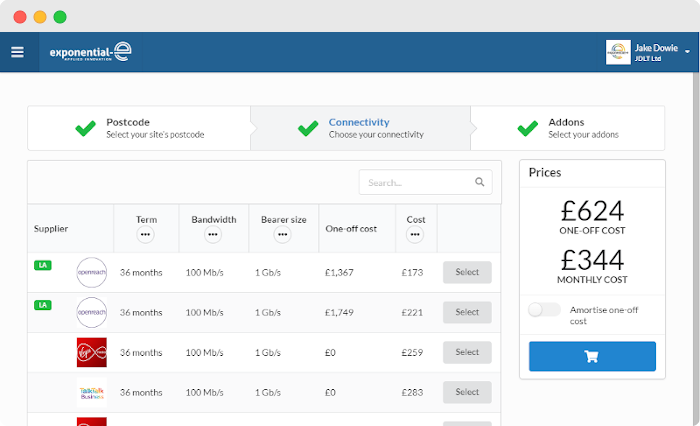
Task: Click the user avatar picture
Action: tap(618, 52)
